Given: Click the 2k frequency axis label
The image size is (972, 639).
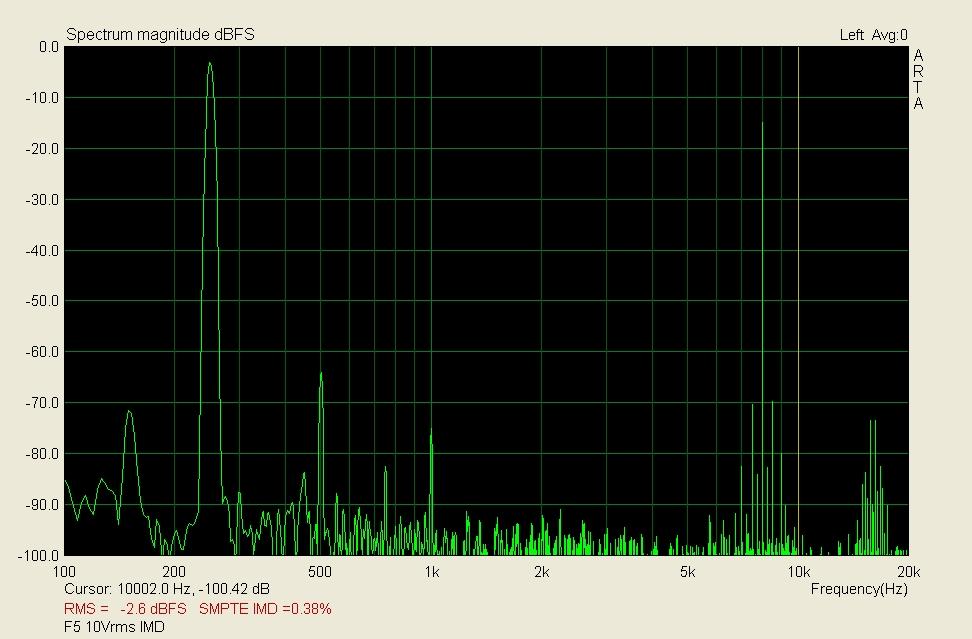Looking at the screenshot, I should [x=541, y=572].
